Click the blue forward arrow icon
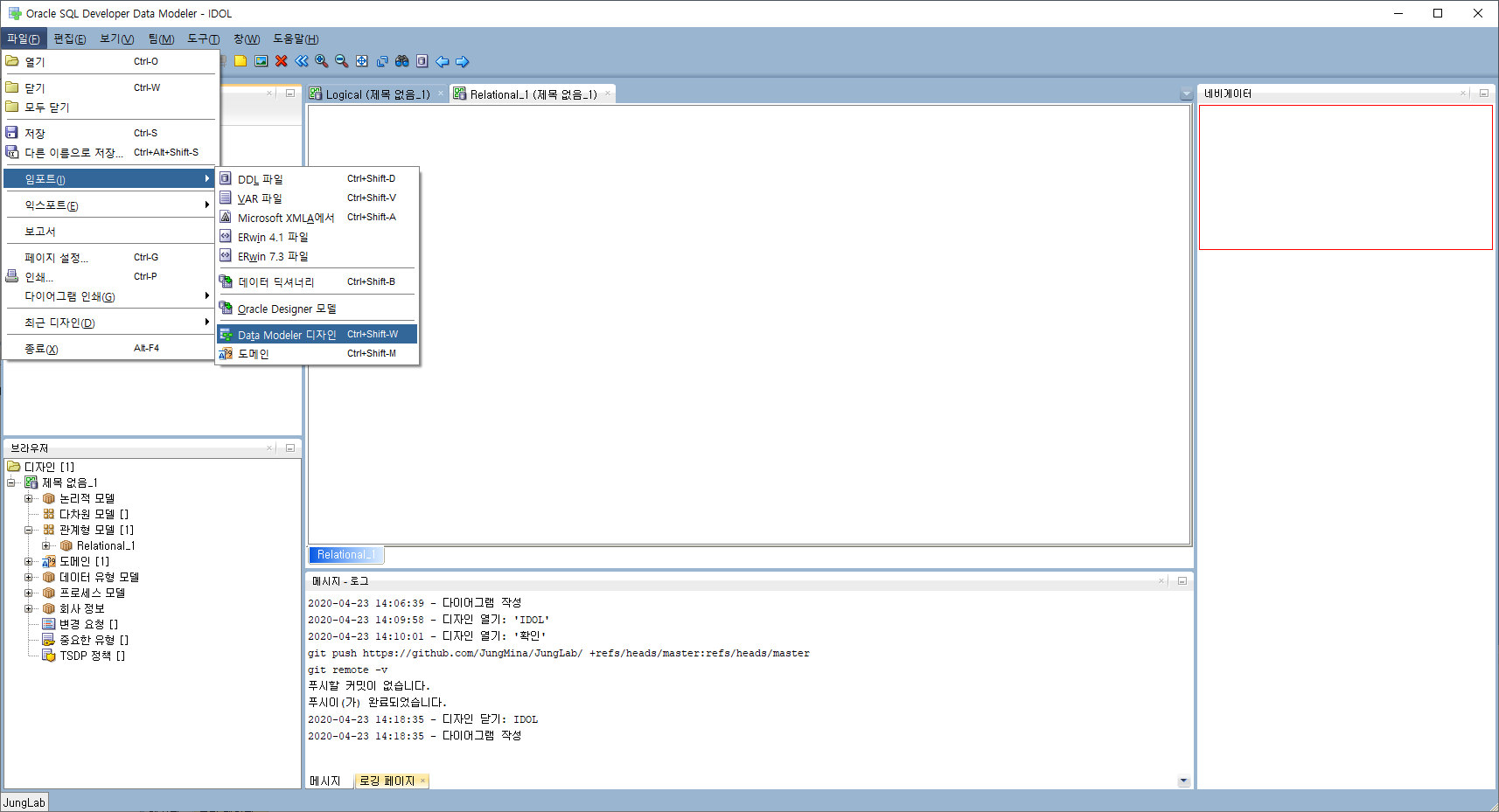Viewport: 1499px width, 812px height. [463, 61]
